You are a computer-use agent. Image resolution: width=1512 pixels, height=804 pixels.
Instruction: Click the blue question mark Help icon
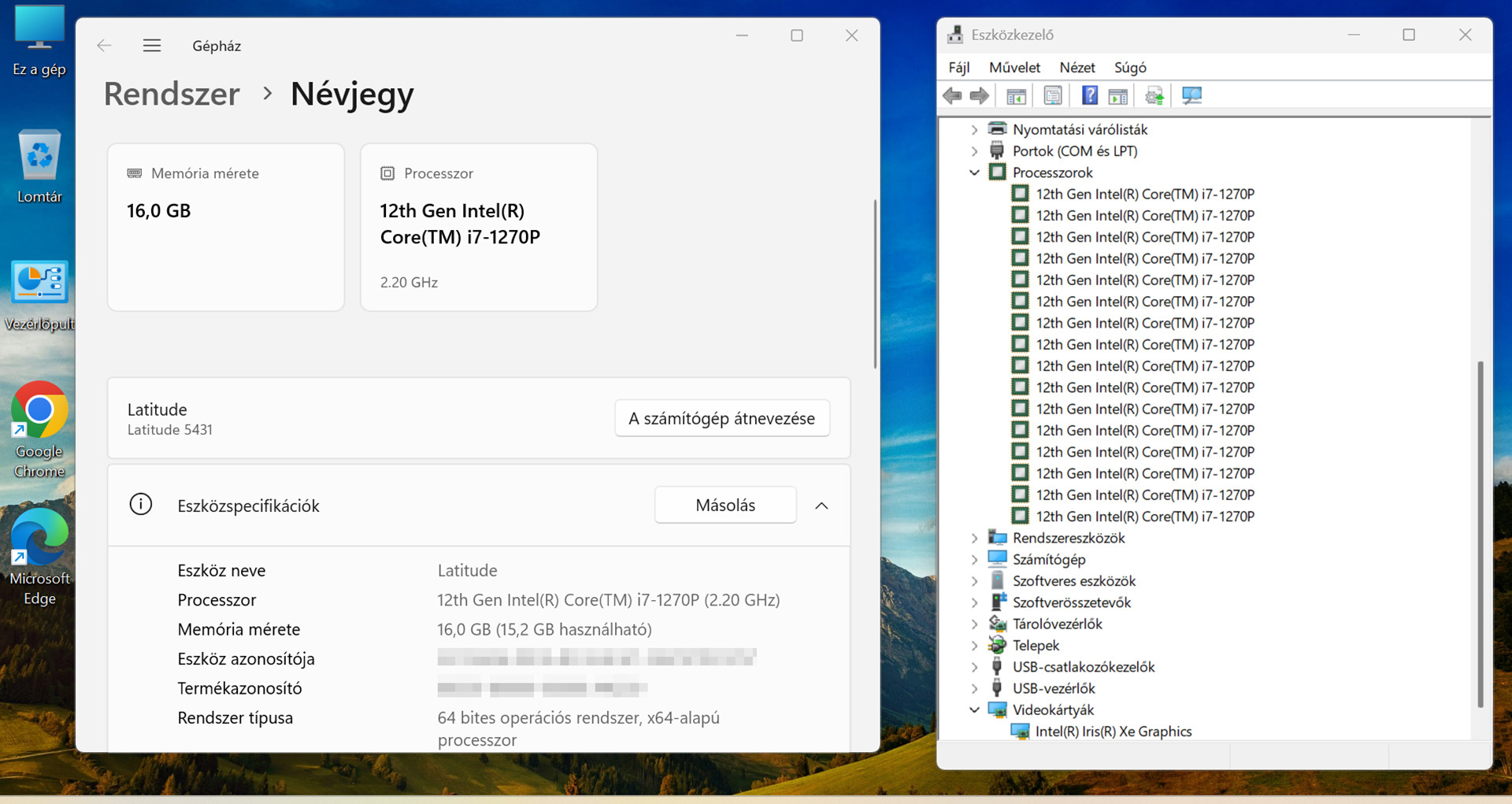(1090, 96)
